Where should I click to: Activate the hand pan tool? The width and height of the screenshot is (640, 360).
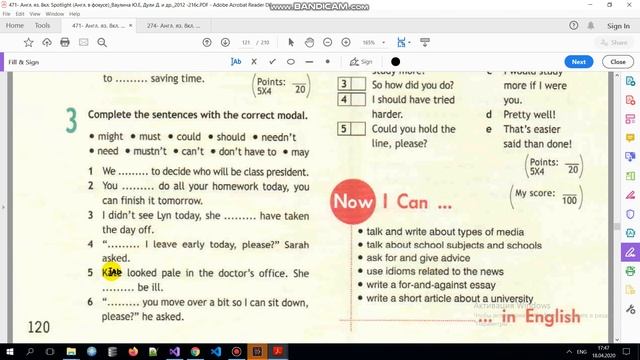click(x=309, y=42)
